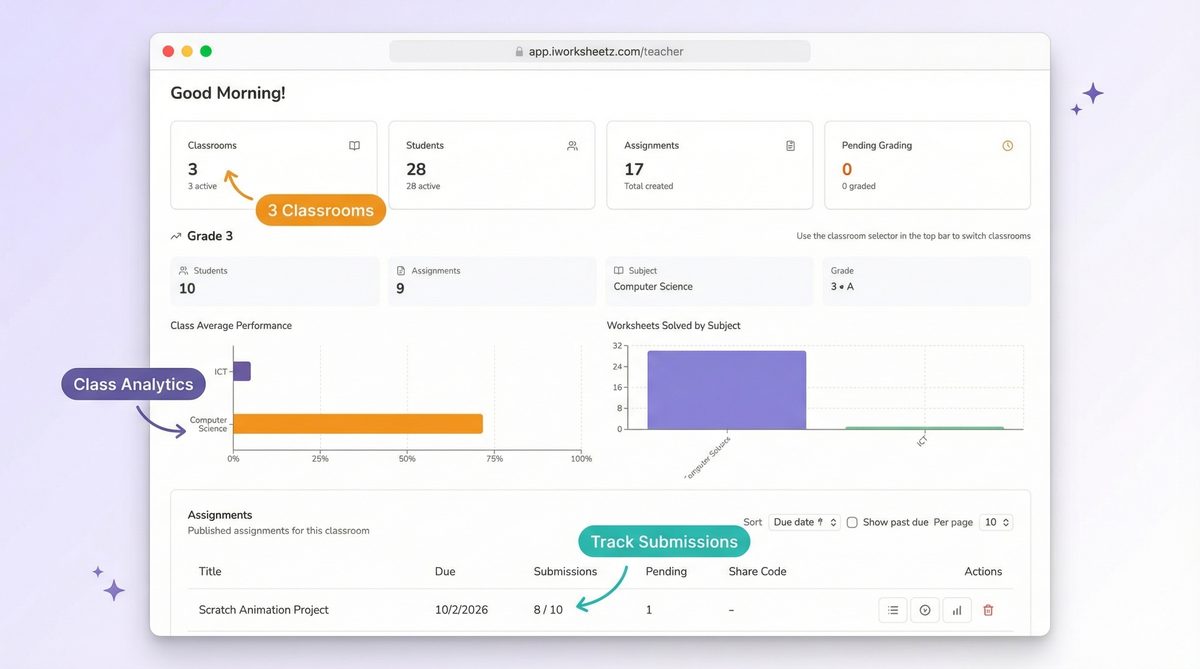Image resolution: width=1200 pixels, height=669 pixels.
Task: Click the open book icon beside Subject
Action: point(619,271)
